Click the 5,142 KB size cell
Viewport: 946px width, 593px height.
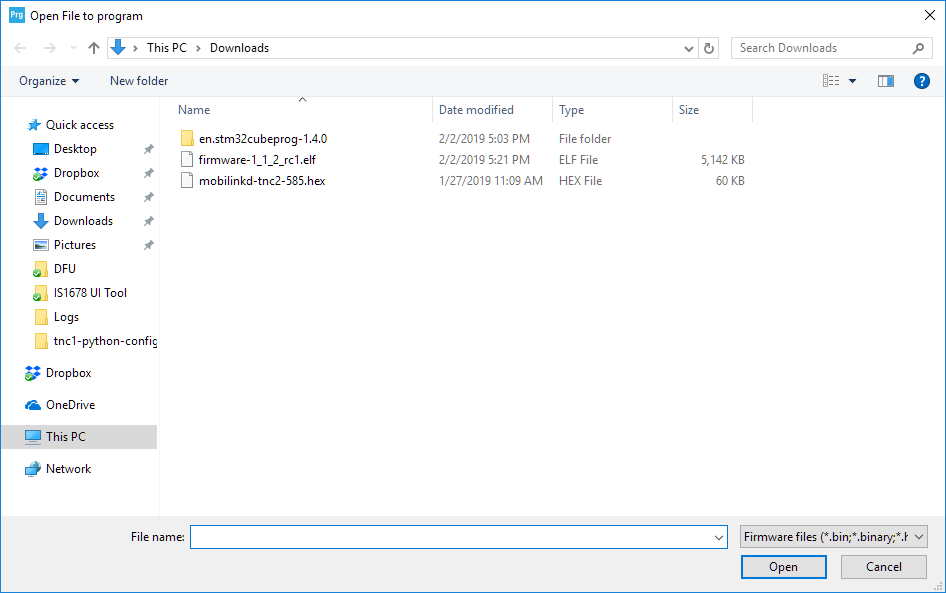722,160
